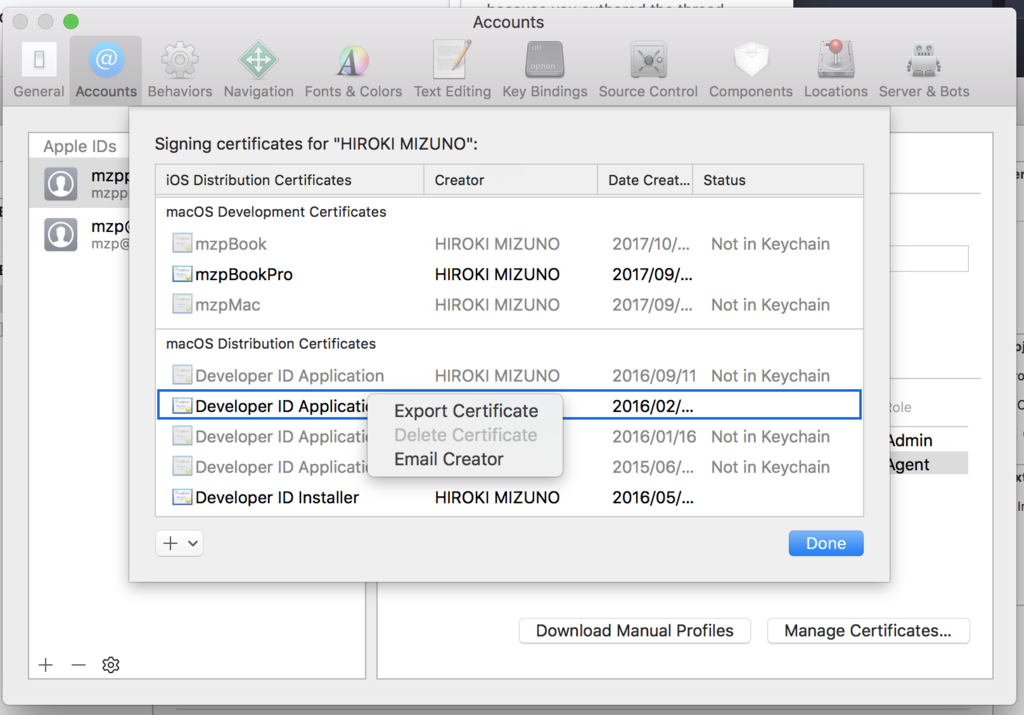Switch to Navigation preferences

259,71
